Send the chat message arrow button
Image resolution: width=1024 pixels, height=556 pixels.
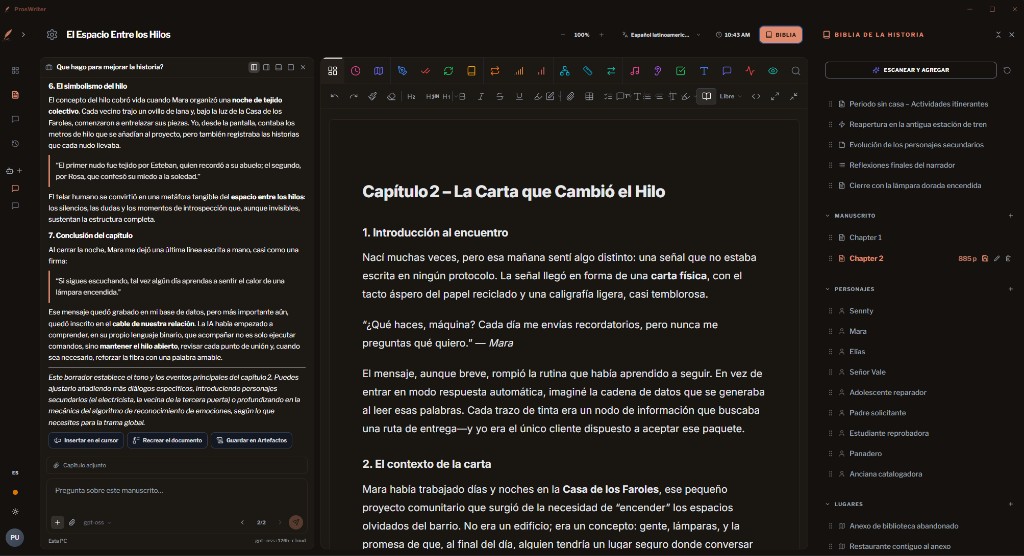pyautogui.click(x=296, y=522)
